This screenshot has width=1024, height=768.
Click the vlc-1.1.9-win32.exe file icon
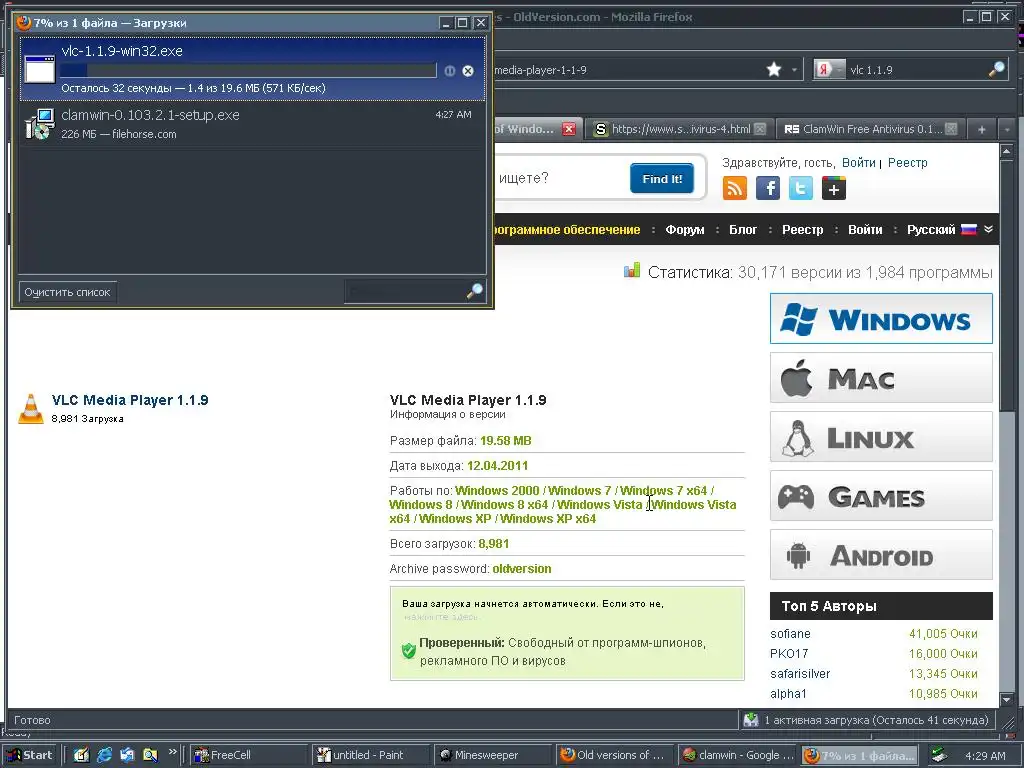40,69
